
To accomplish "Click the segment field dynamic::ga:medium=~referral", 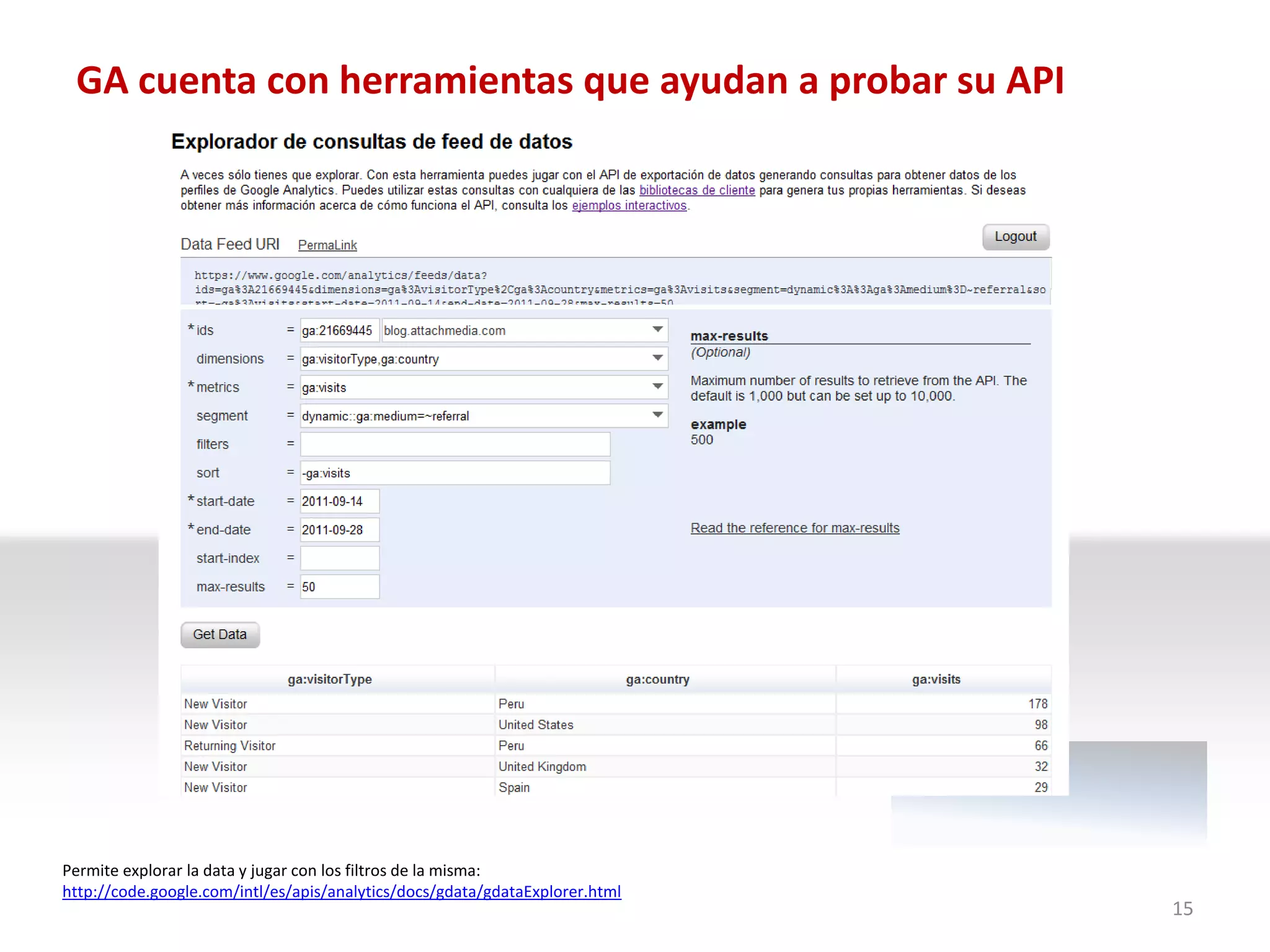I will (484, 416).
